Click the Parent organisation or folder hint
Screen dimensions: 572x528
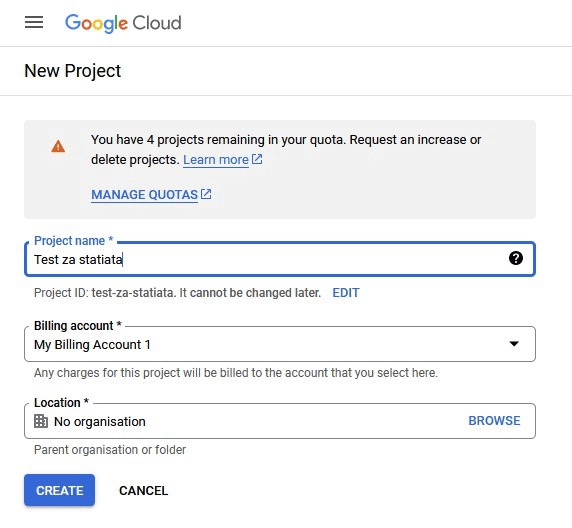[x=110, y=450]
